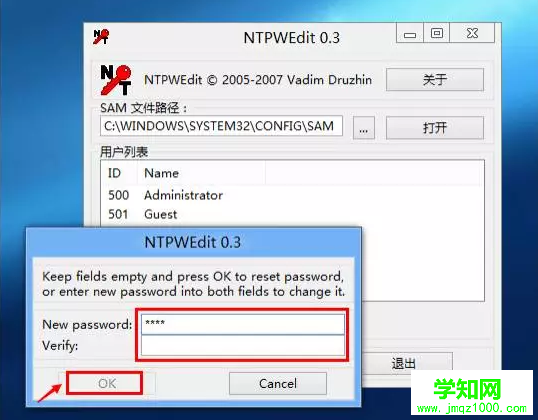Screen dimensions: 538x420
Task: Click the NTPWEdit title bar key icon
Action: 101,37
